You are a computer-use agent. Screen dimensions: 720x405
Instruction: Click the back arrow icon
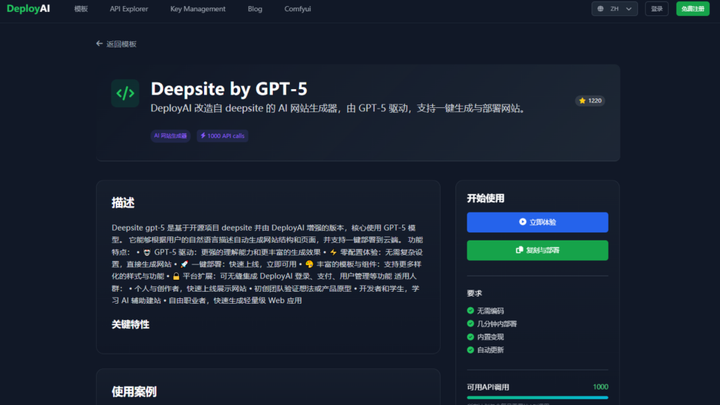[99, 44]
